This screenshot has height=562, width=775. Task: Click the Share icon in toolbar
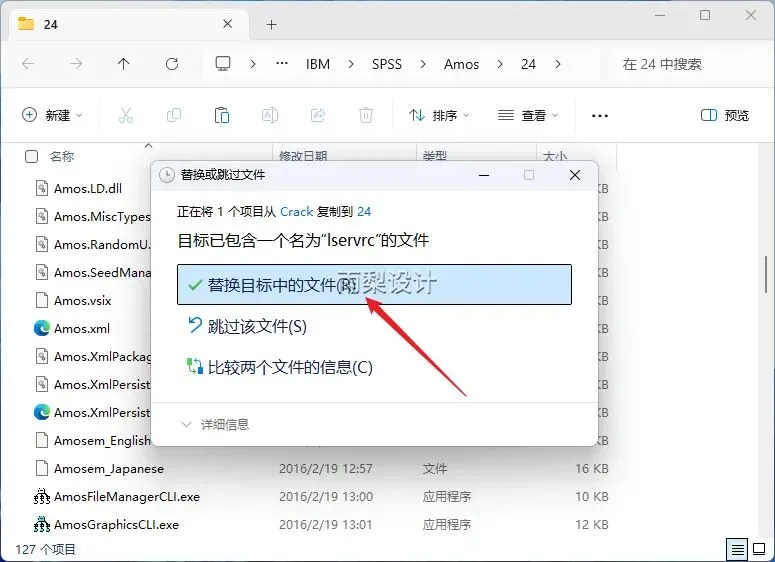coord(318,115)
